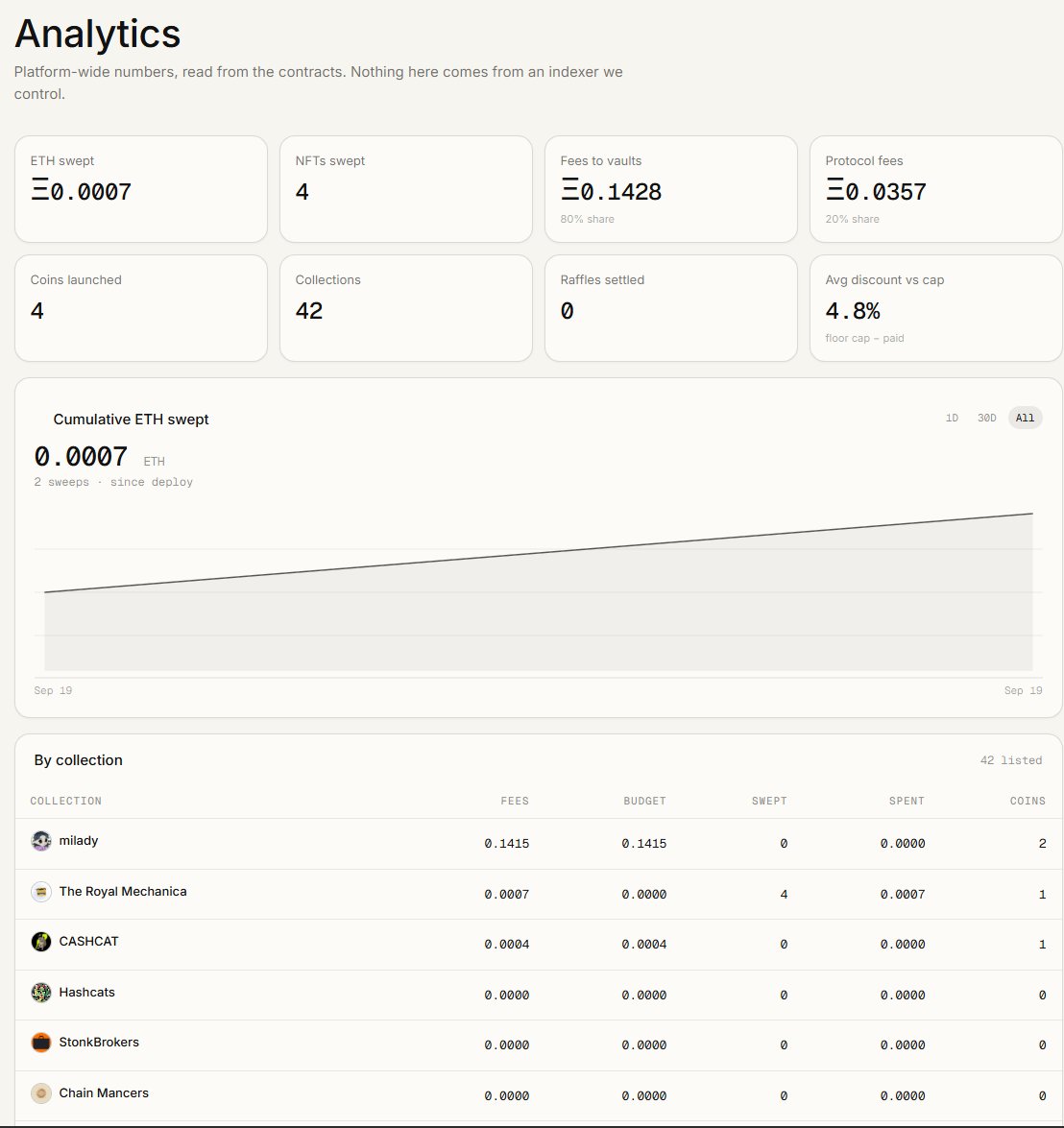Open the CASHCAT collection
Image resolution: width=1064 pixels, height=1128 pixels.
[x=539, y=944]
